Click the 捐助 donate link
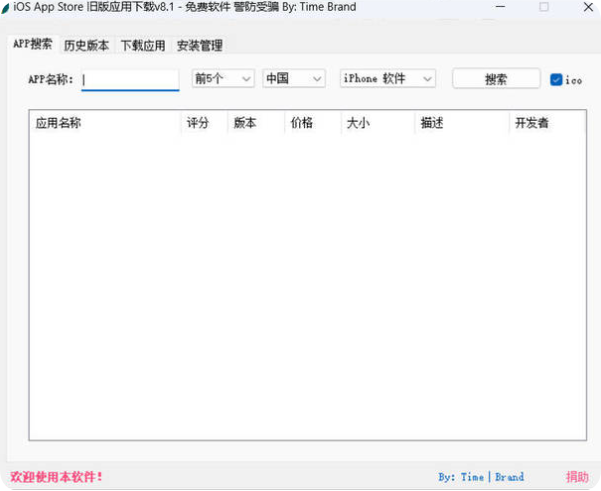The width and height of the screenshot is (601, 491). coord(577,477)
